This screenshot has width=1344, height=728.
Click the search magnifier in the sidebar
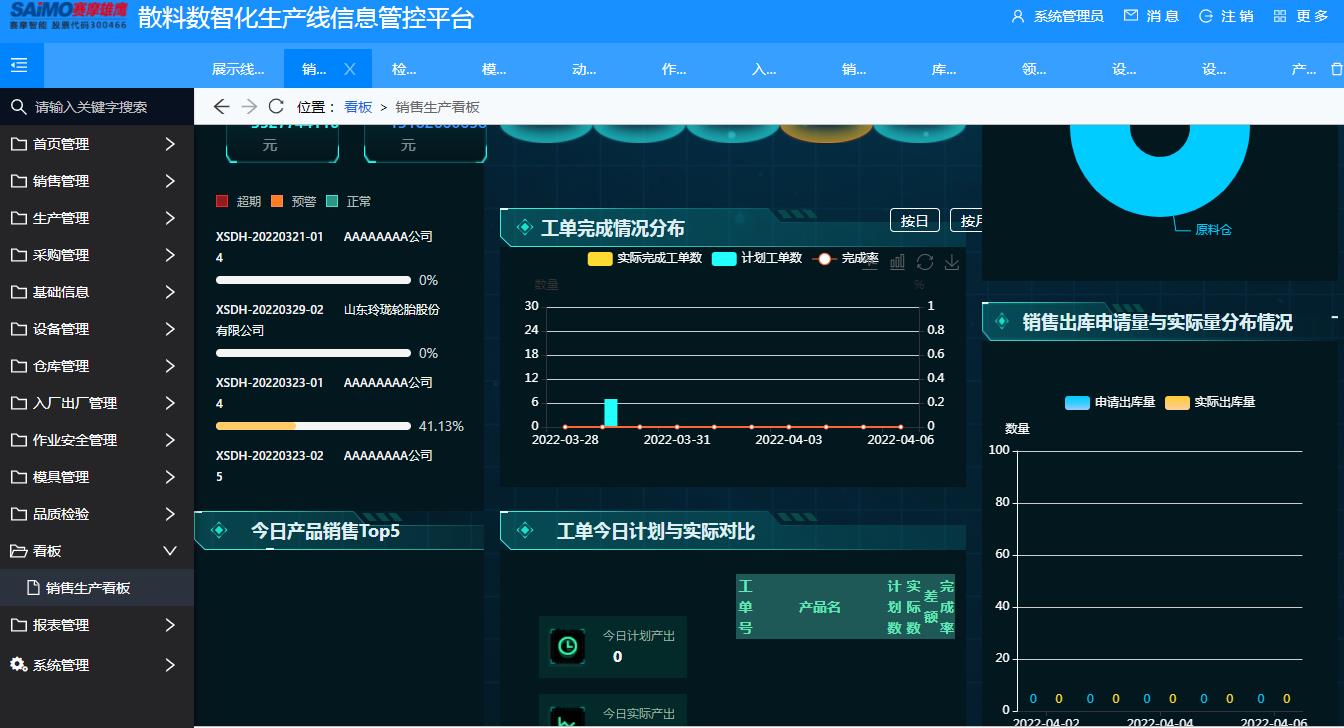[x=18, y=106]
